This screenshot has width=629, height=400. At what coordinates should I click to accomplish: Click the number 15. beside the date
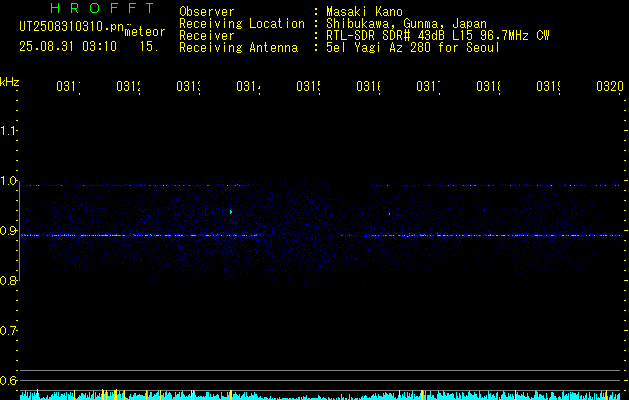pos(149,47)
